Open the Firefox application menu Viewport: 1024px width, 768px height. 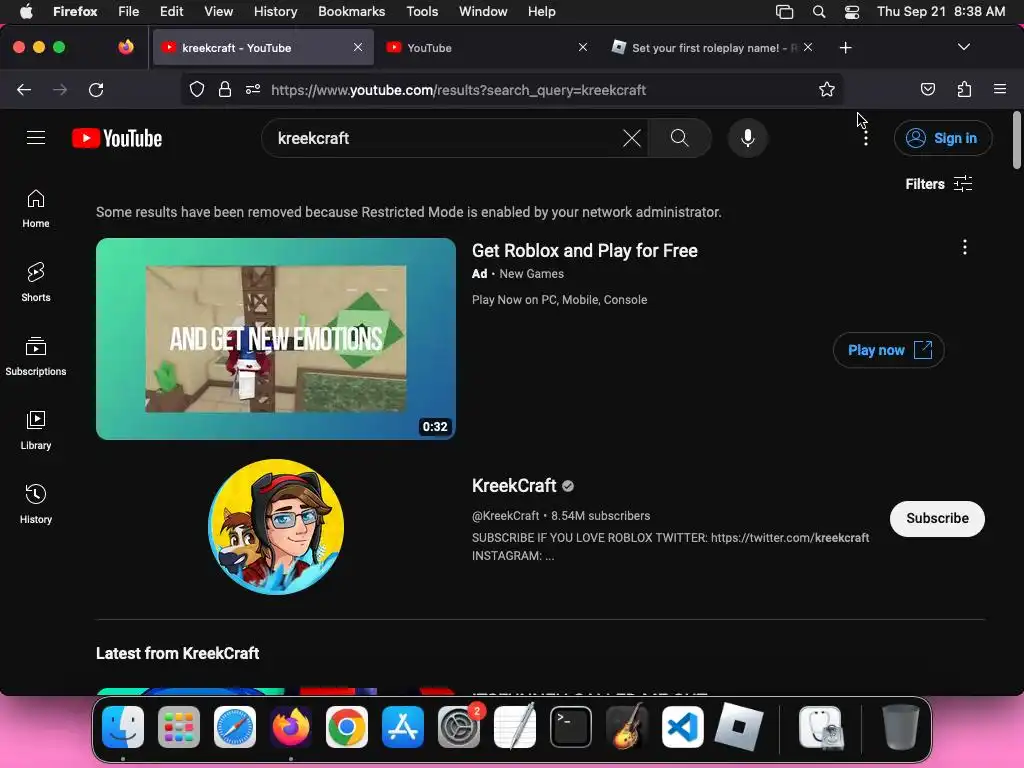coord(1000,89)
